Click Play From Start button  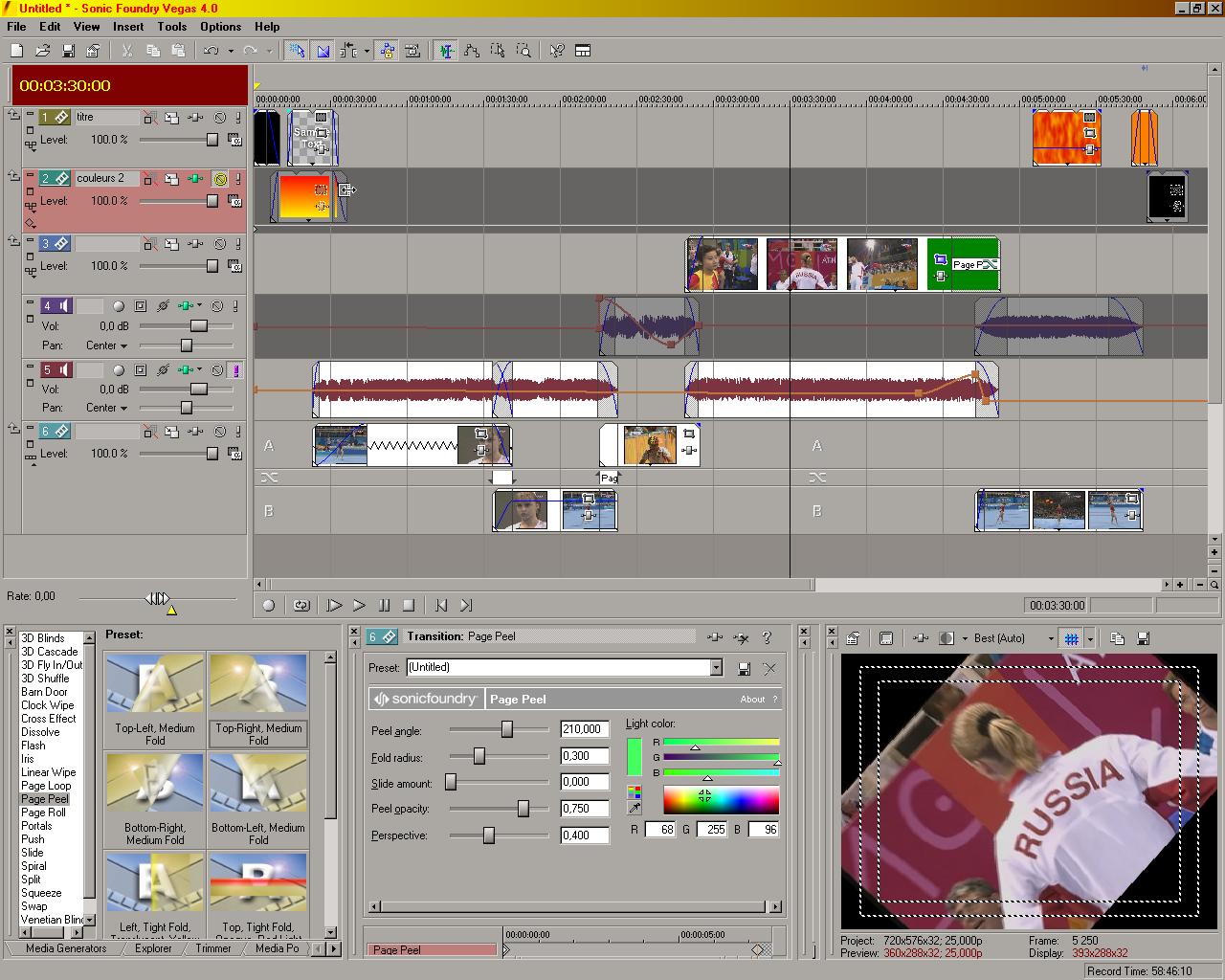pos(334,605)
